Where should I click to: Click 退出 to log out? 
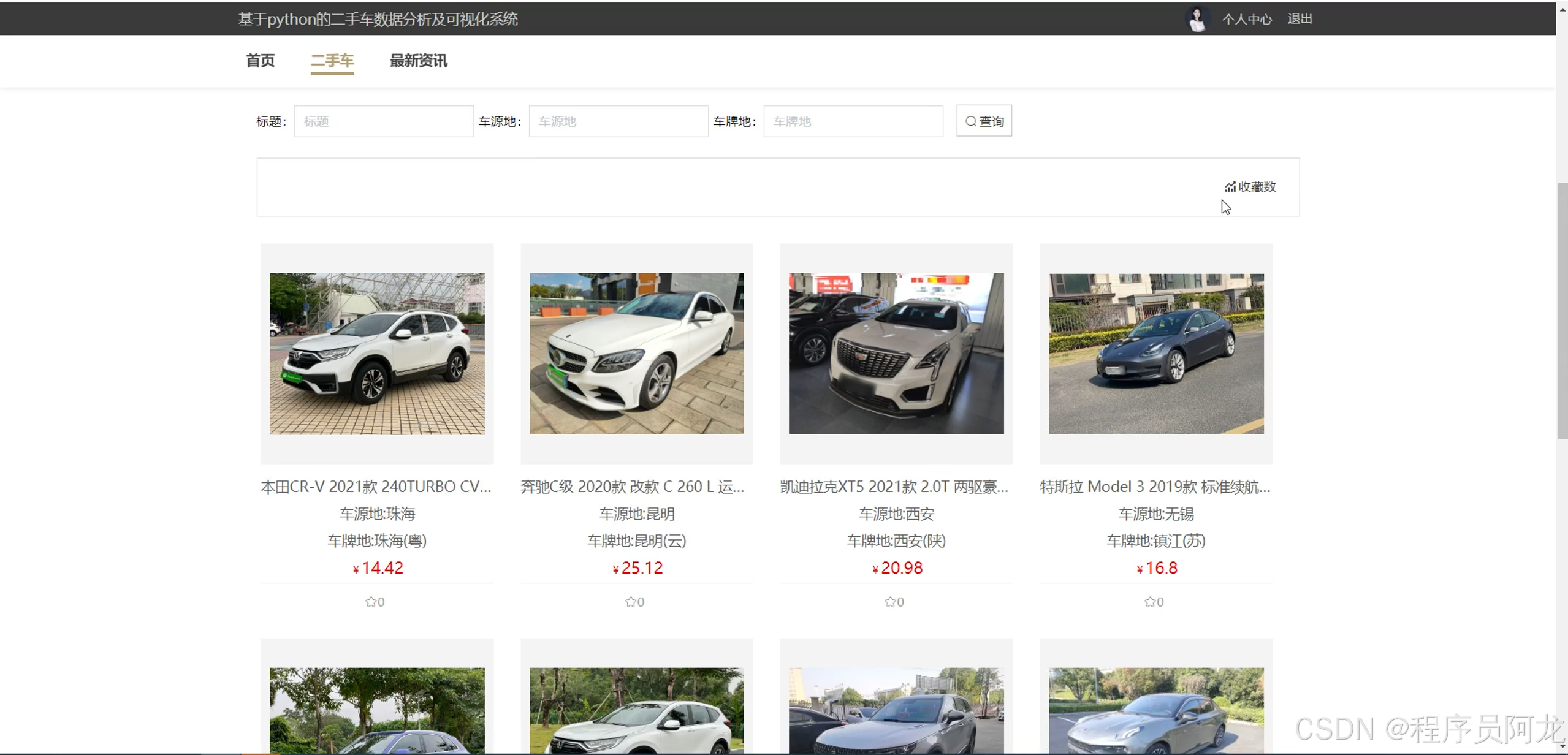point(1300,19)
